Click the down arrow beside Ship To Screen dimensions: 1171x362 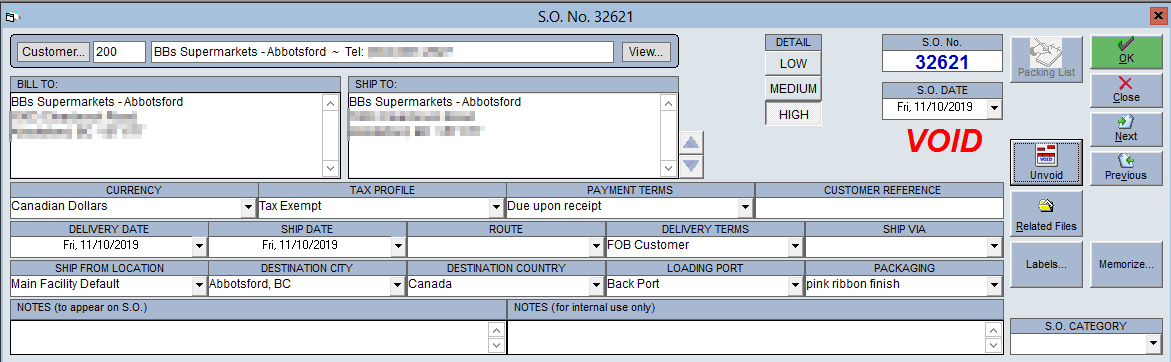pos(692,166)
